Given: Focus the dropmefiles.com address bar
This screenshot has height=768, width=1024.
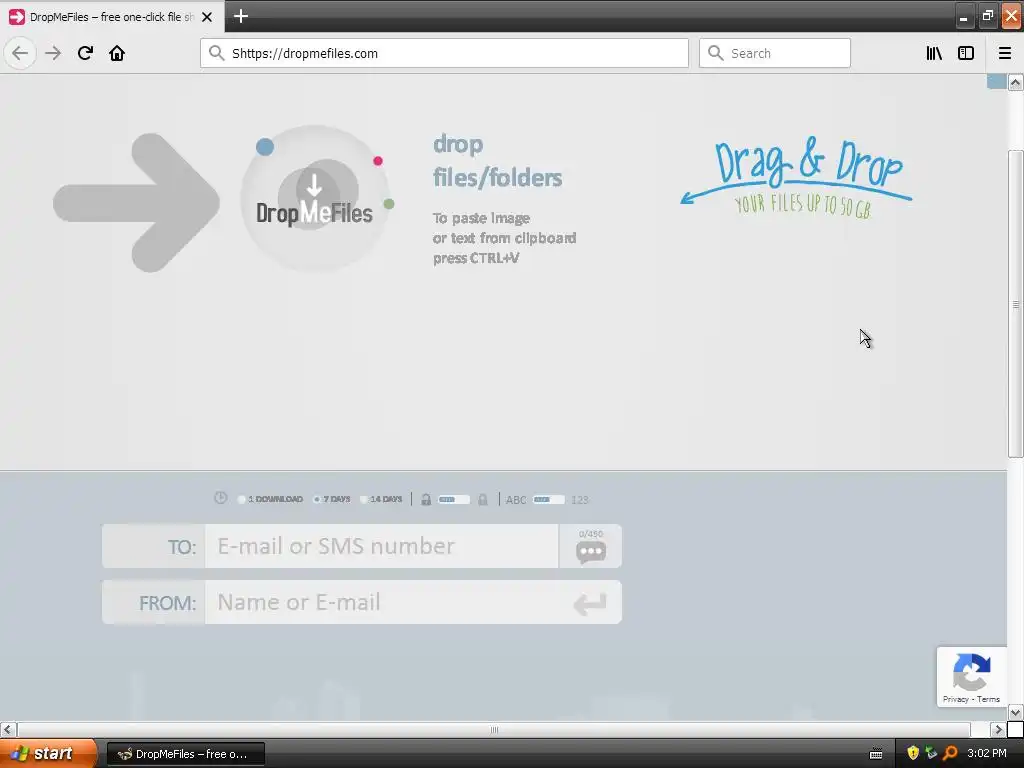Looking at the screenshot, I should pos(444,53).
